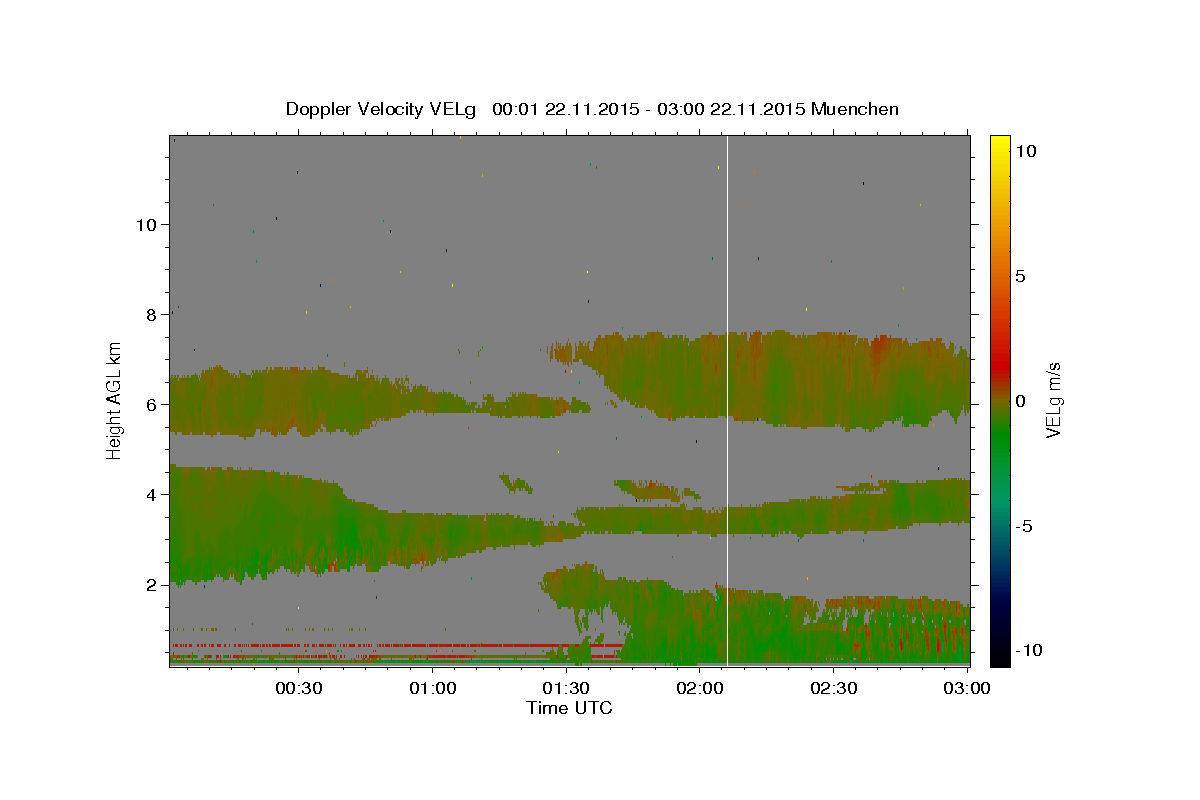
Task: Click the 00:30 time tick label
Action: pos(299,689)
